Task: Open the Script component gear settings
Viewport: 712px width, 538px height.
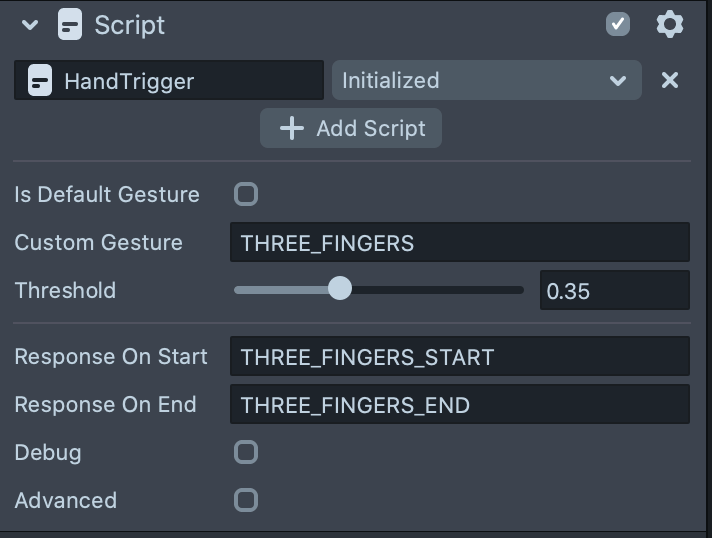Action: coord(669,24)
